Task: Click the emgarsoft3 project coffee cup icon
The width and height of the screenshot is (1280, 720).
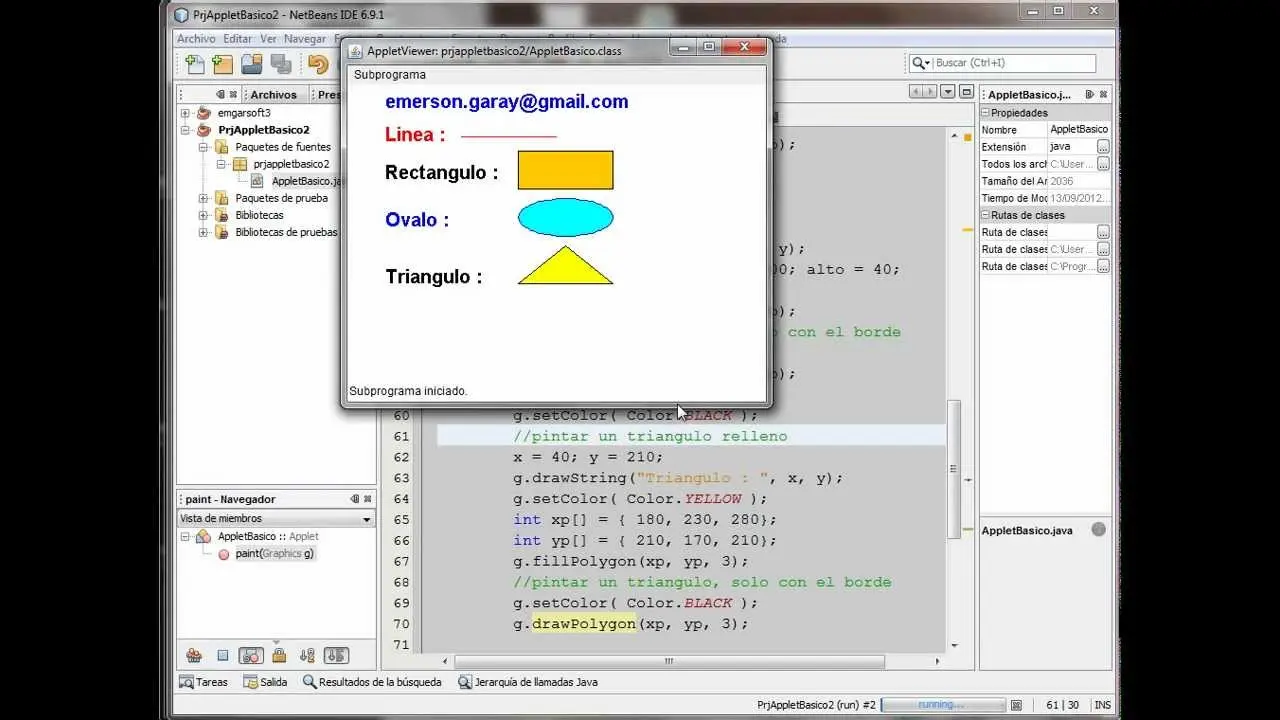Action: 204,113
